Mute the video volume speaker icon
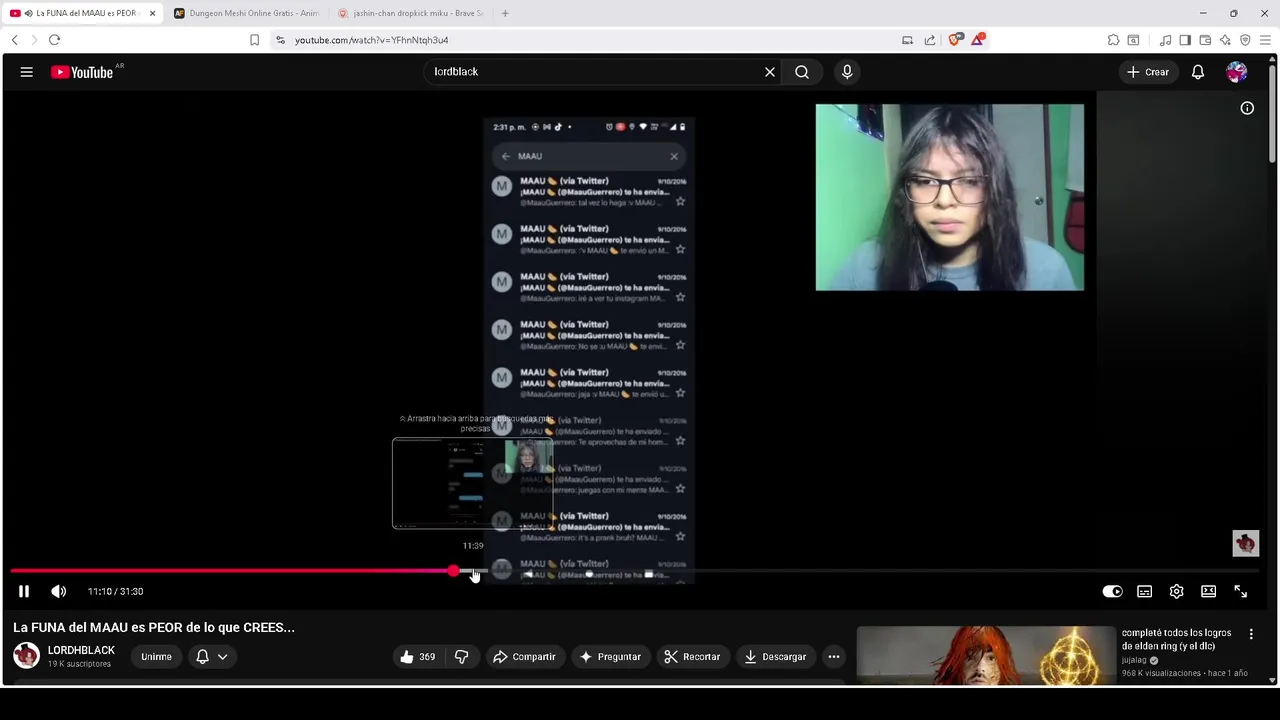1280x720 pixels. tap(59, 591)
